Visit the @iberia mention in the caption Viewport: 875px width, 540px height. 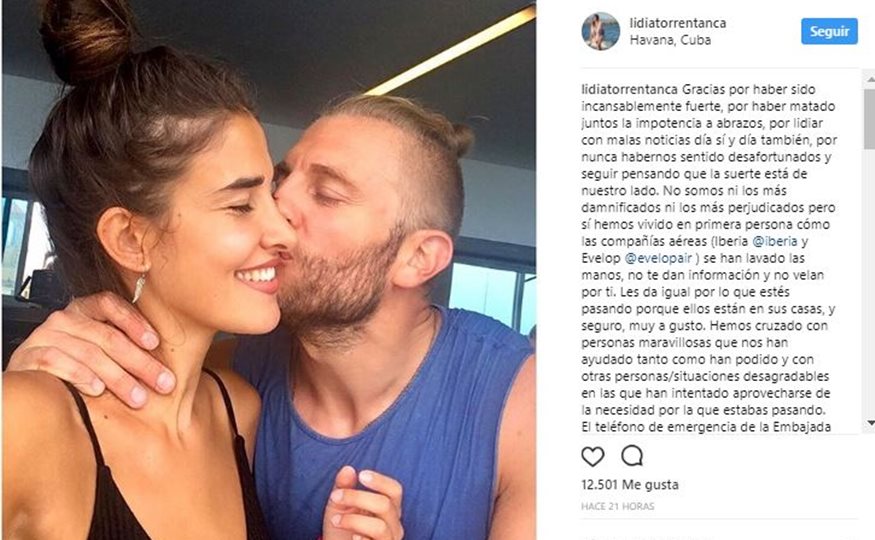pyautogui.click(x=775, y=242)
